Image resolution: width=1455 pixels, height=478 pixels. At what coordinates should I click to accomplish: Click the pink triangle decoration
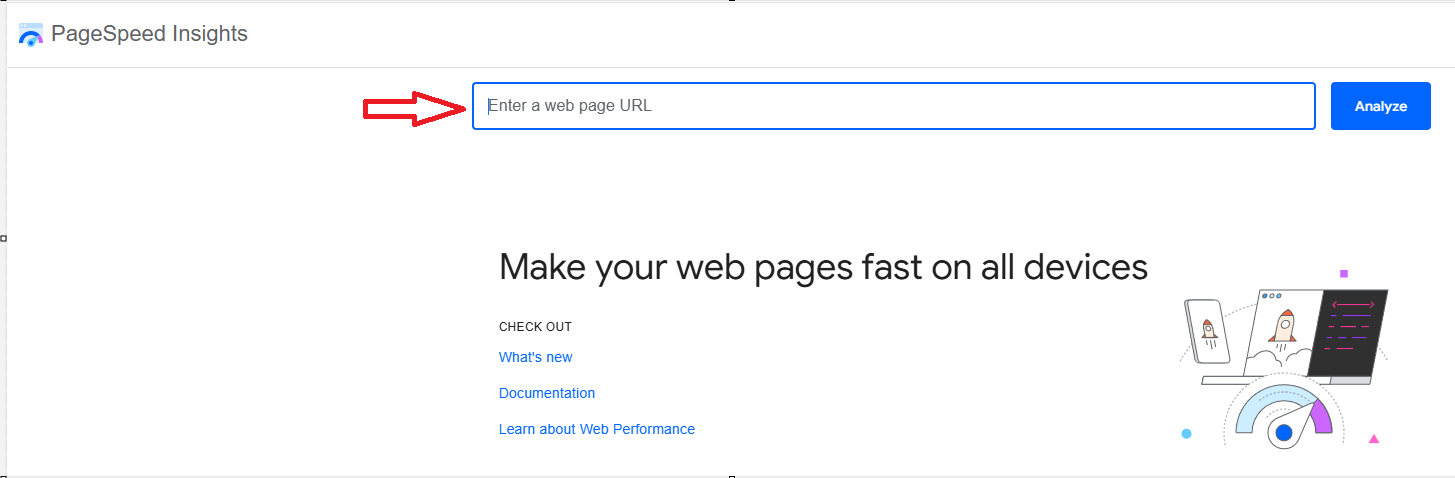coord(1374,438)
